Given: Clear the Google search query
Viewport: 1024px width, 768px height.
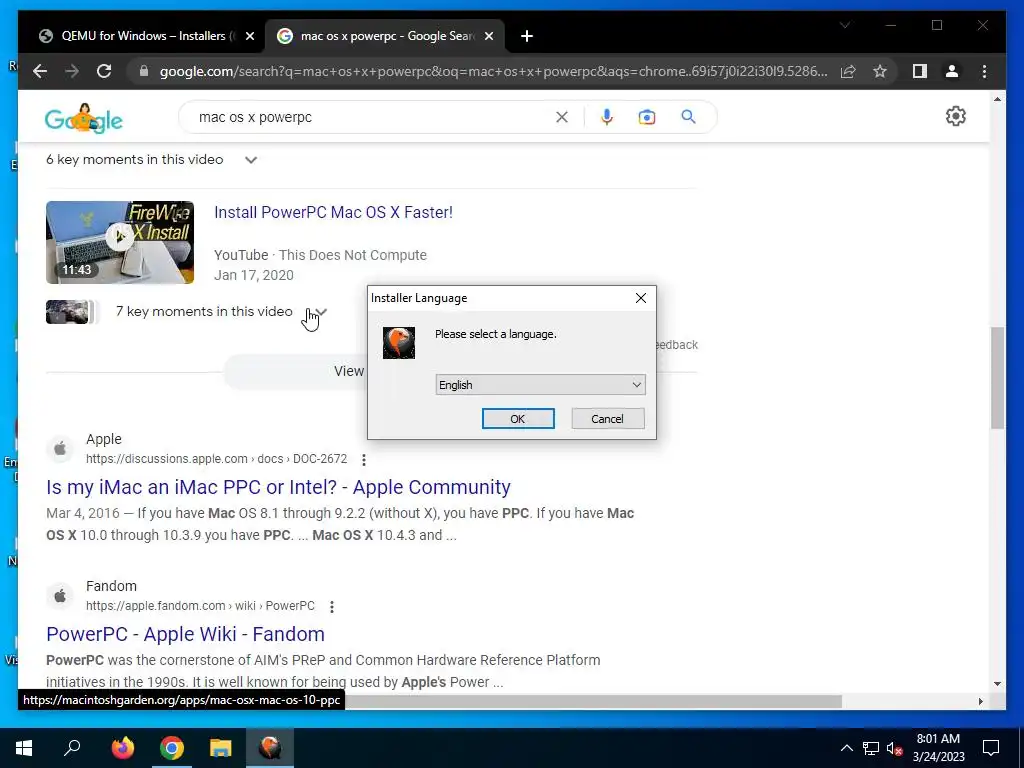Looking at the screenshot, I should click(x=562, y=117).
